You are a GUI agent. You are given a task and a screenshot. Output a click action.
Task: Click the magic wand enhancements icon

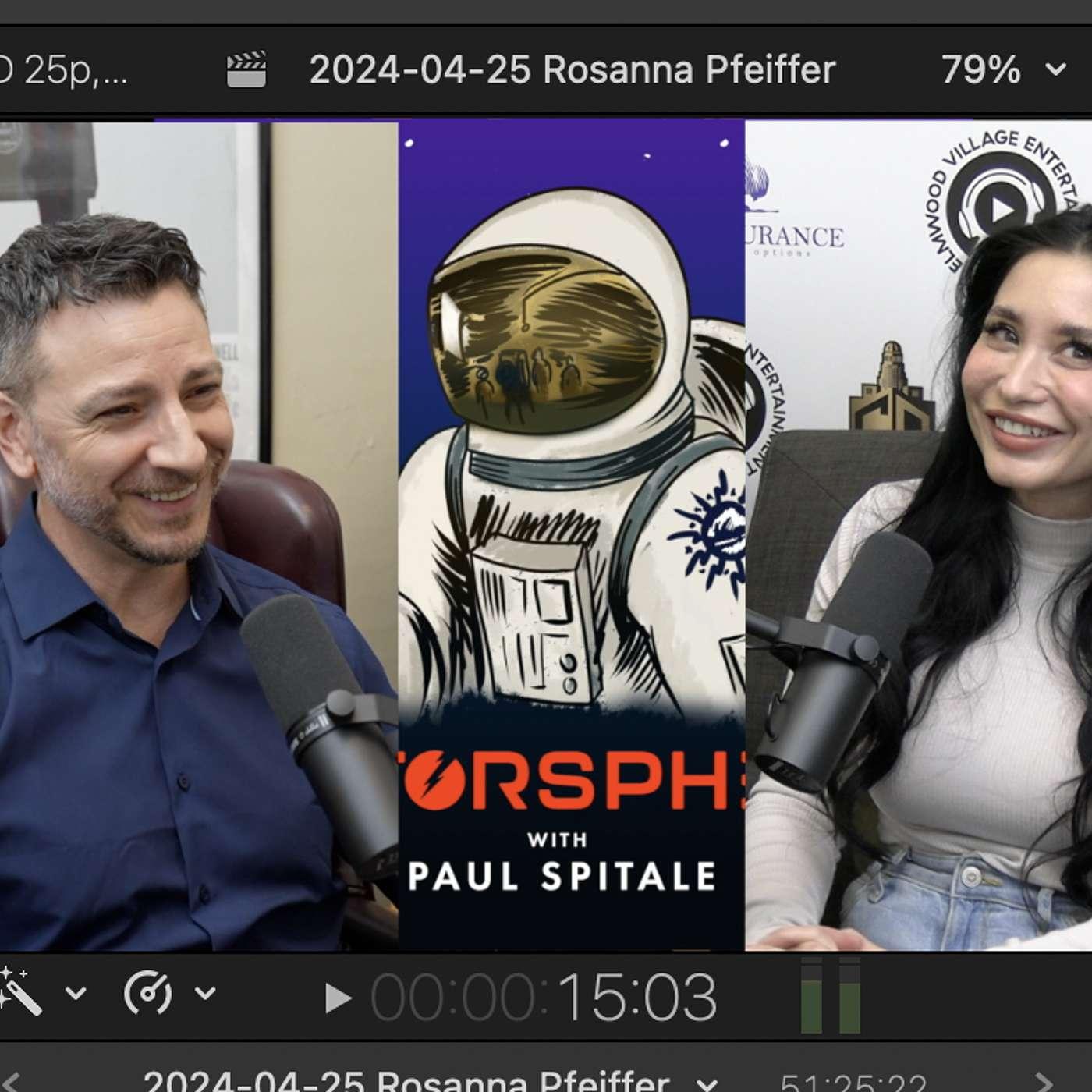pyautogui.click(x=20, y=991)
